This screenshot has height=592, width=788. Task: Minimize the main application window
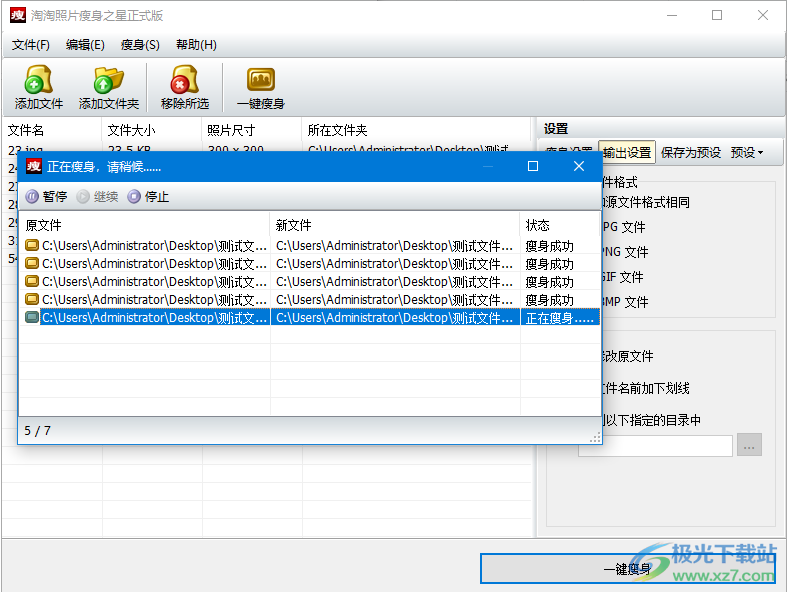(x=672, y=16)
